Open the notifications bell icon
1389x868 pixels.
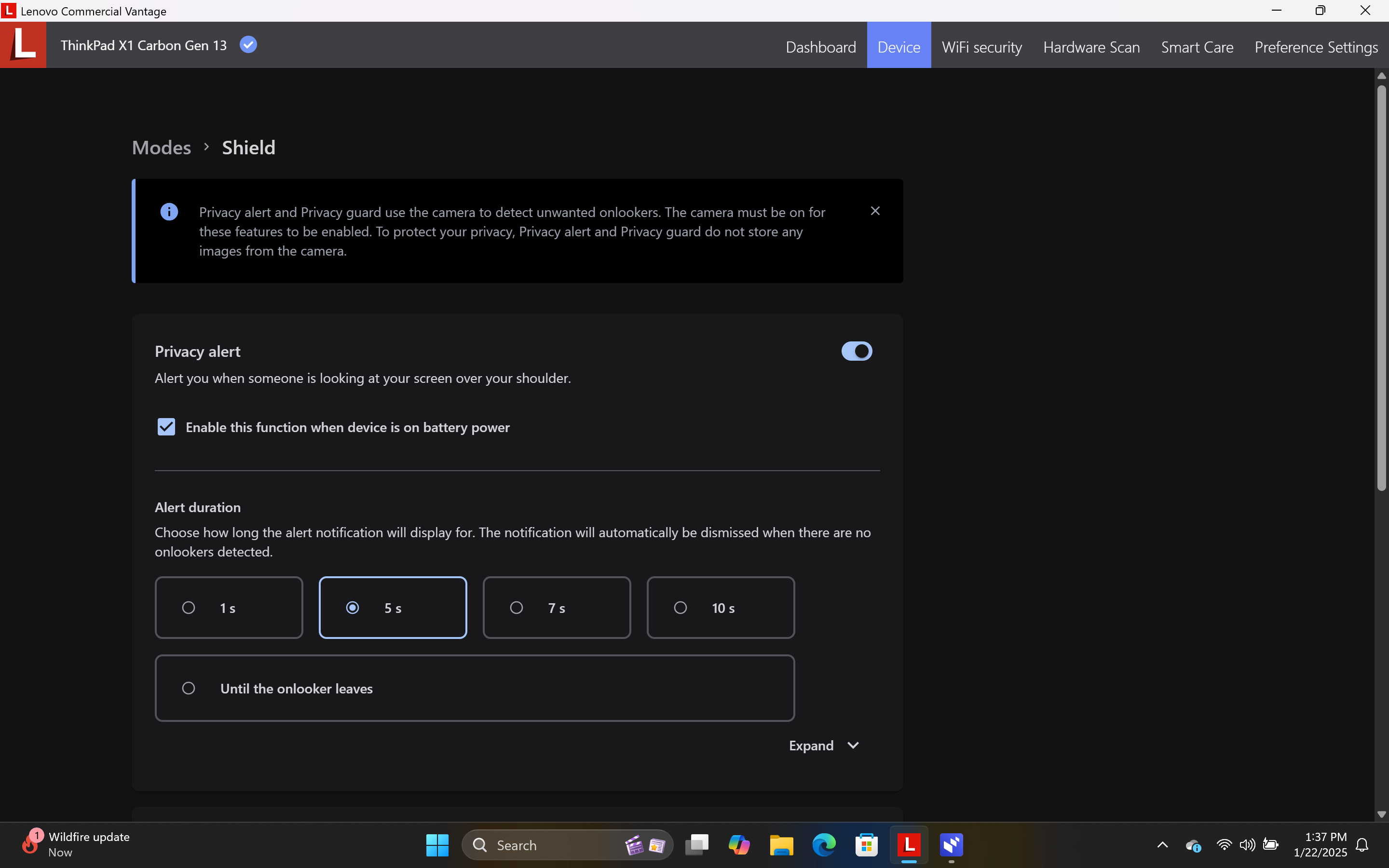pyautogui.click(x=1362, y=845)
